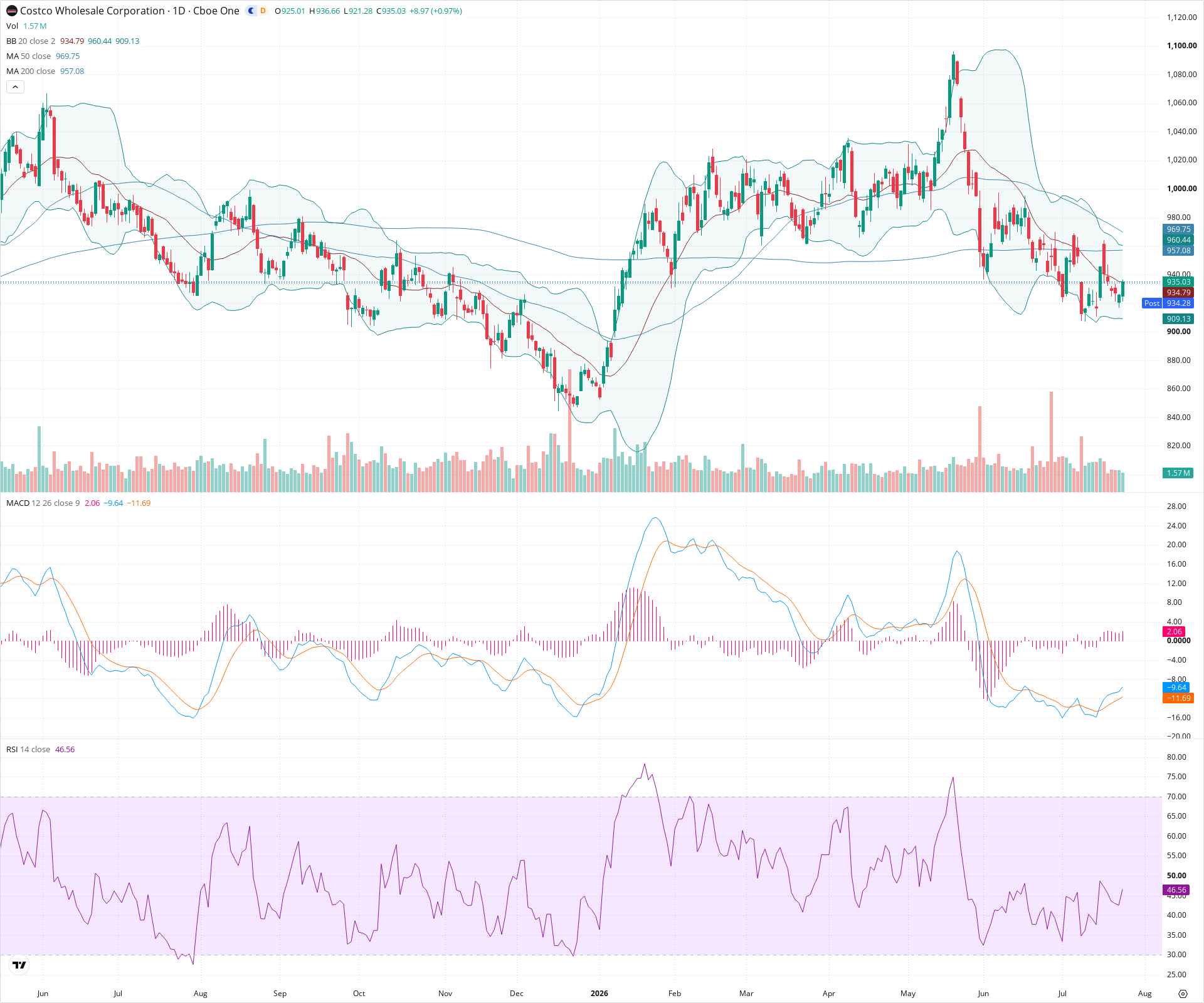
Task: Click the 1D interval in chart title
Action: (179, 11)
